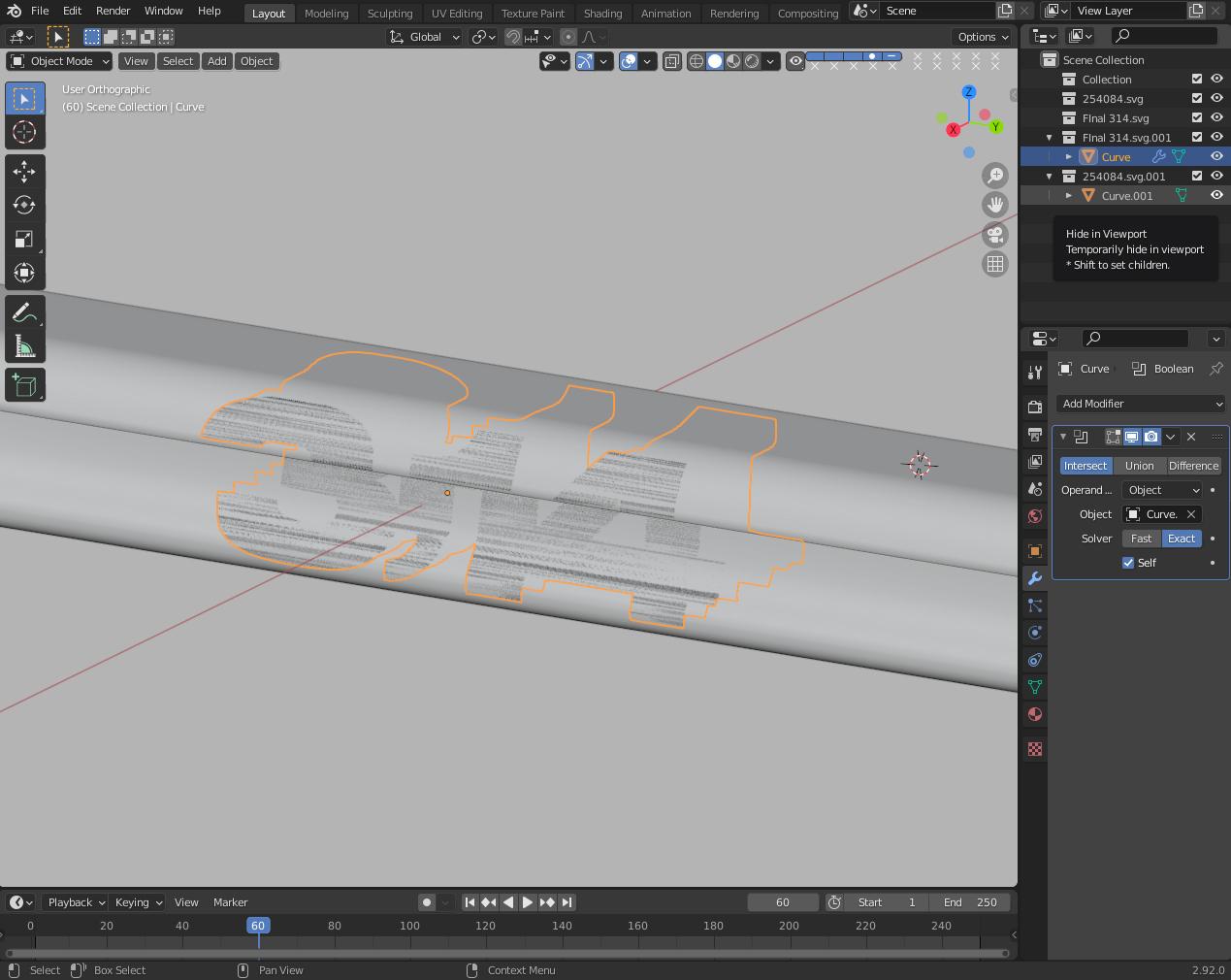
Task: Click the frame 60 playhead marker
Action: coord(258,926)
